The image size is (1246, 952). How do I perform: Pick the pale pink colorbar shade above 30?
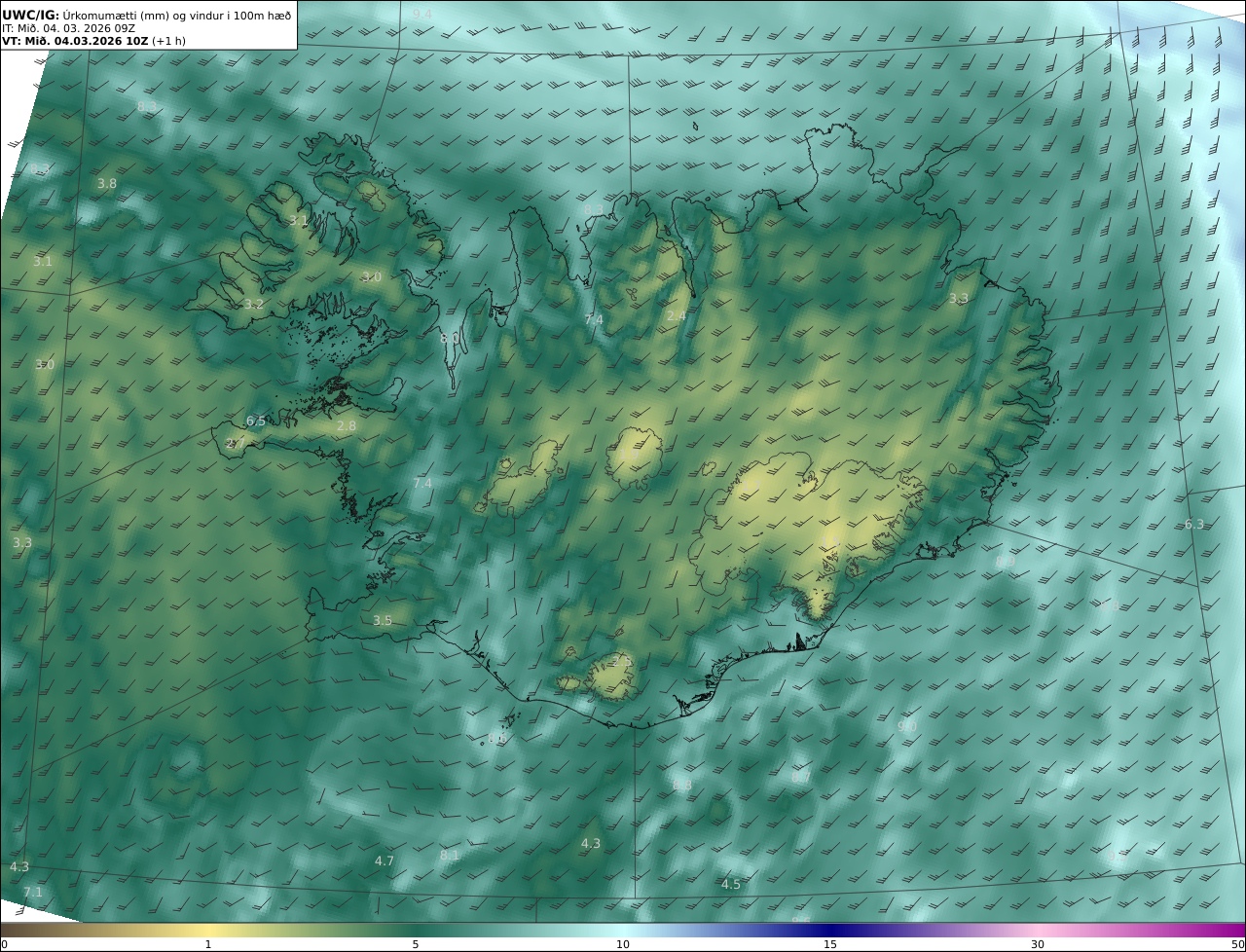(x=1038, y=930)
